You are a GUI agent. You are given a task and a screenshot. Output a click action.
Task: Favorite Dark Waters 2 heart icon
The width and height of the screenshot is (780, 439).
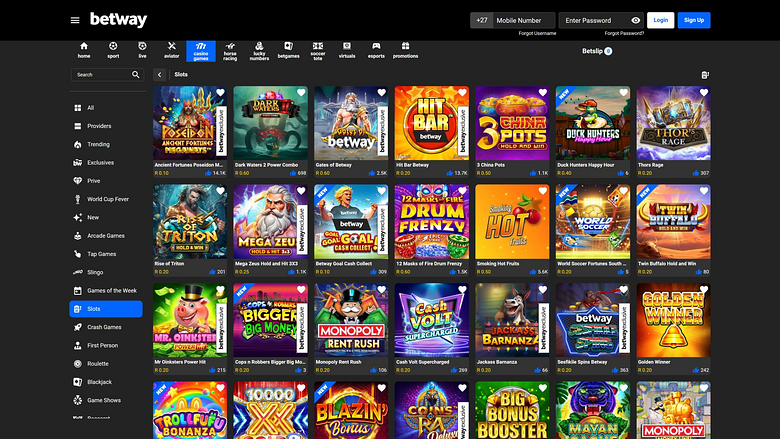tap(301, 92)
